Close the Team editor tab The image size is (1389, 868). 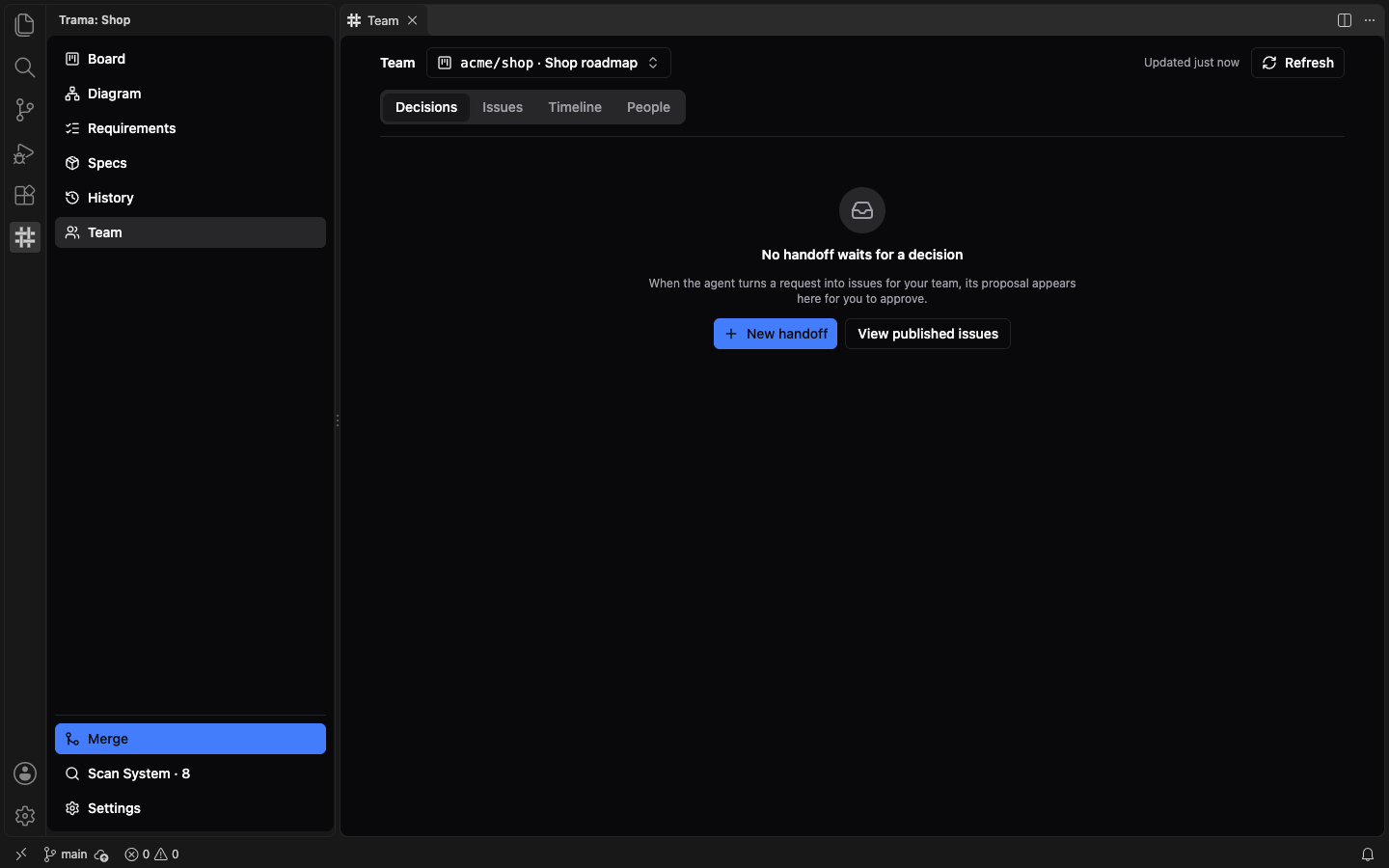(413, 20)
